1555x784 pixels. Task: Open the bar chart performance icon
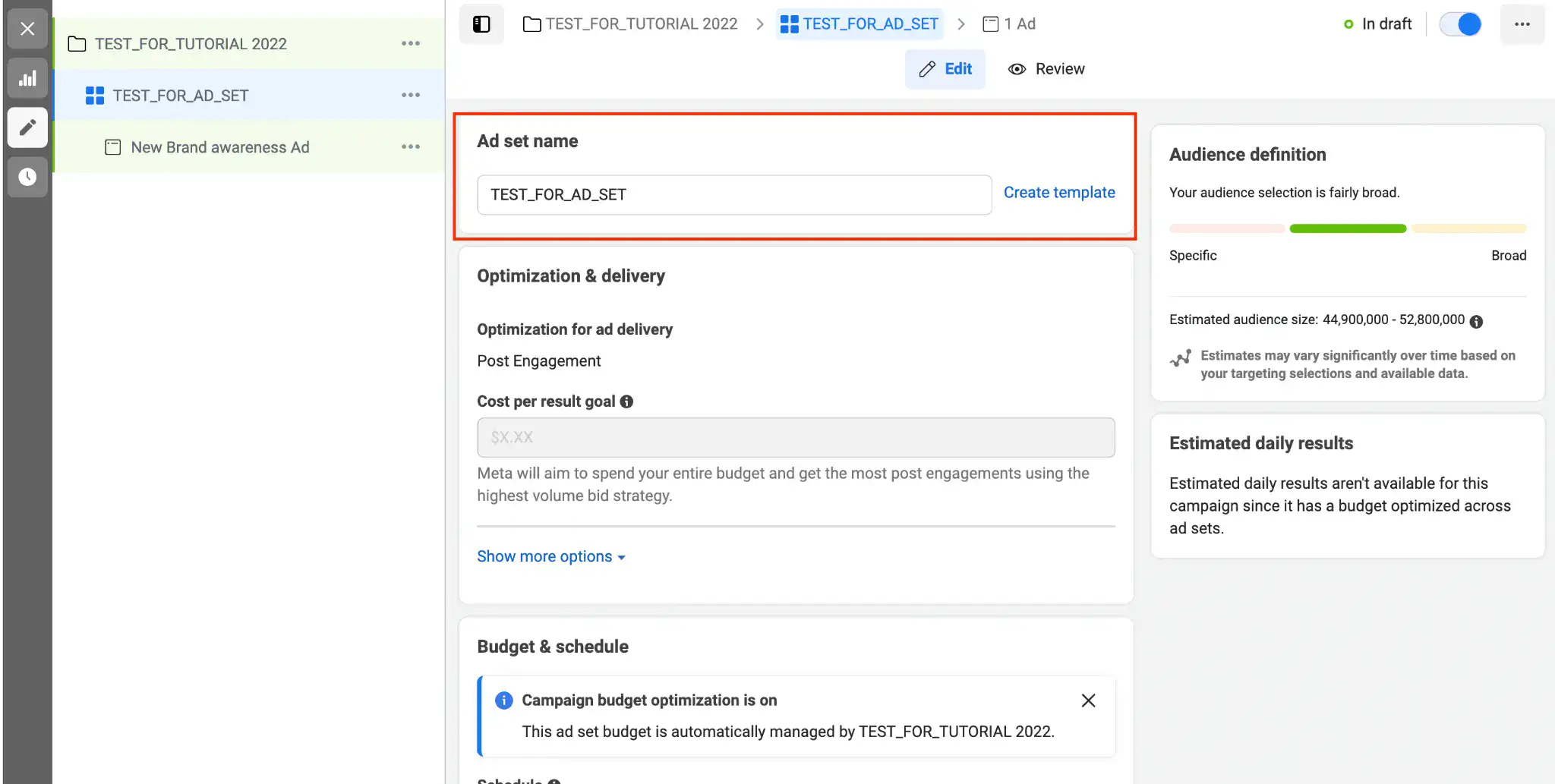(27, 78)
